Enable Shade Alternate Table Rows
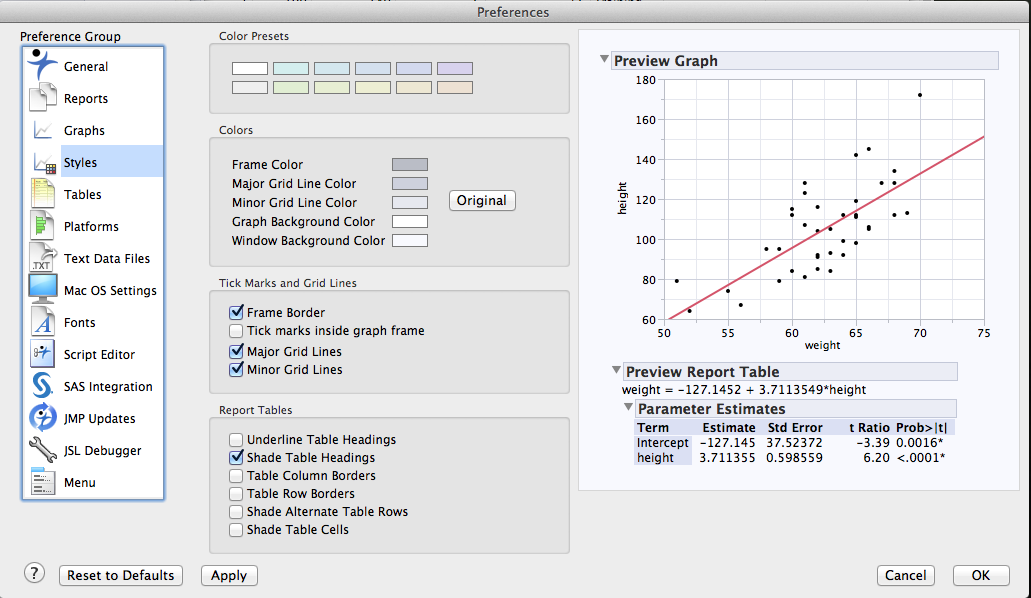Image resolution: width=1031 pixels, height=598 pixels. click(x=236, y=511)
